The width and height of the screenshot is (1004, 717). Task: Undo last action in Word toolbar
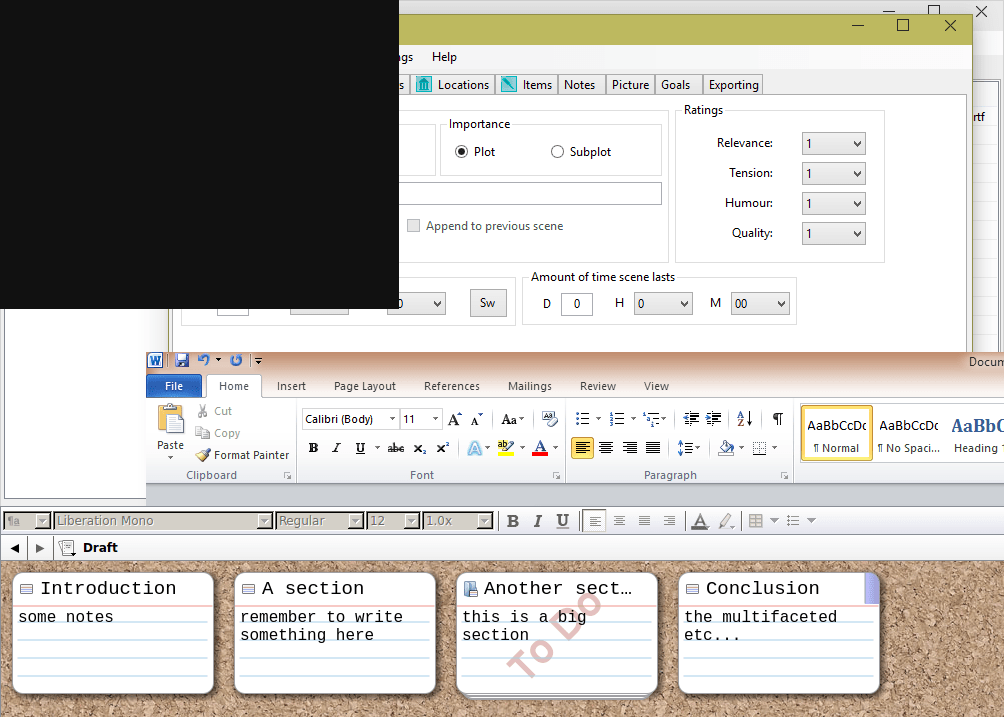204,360
